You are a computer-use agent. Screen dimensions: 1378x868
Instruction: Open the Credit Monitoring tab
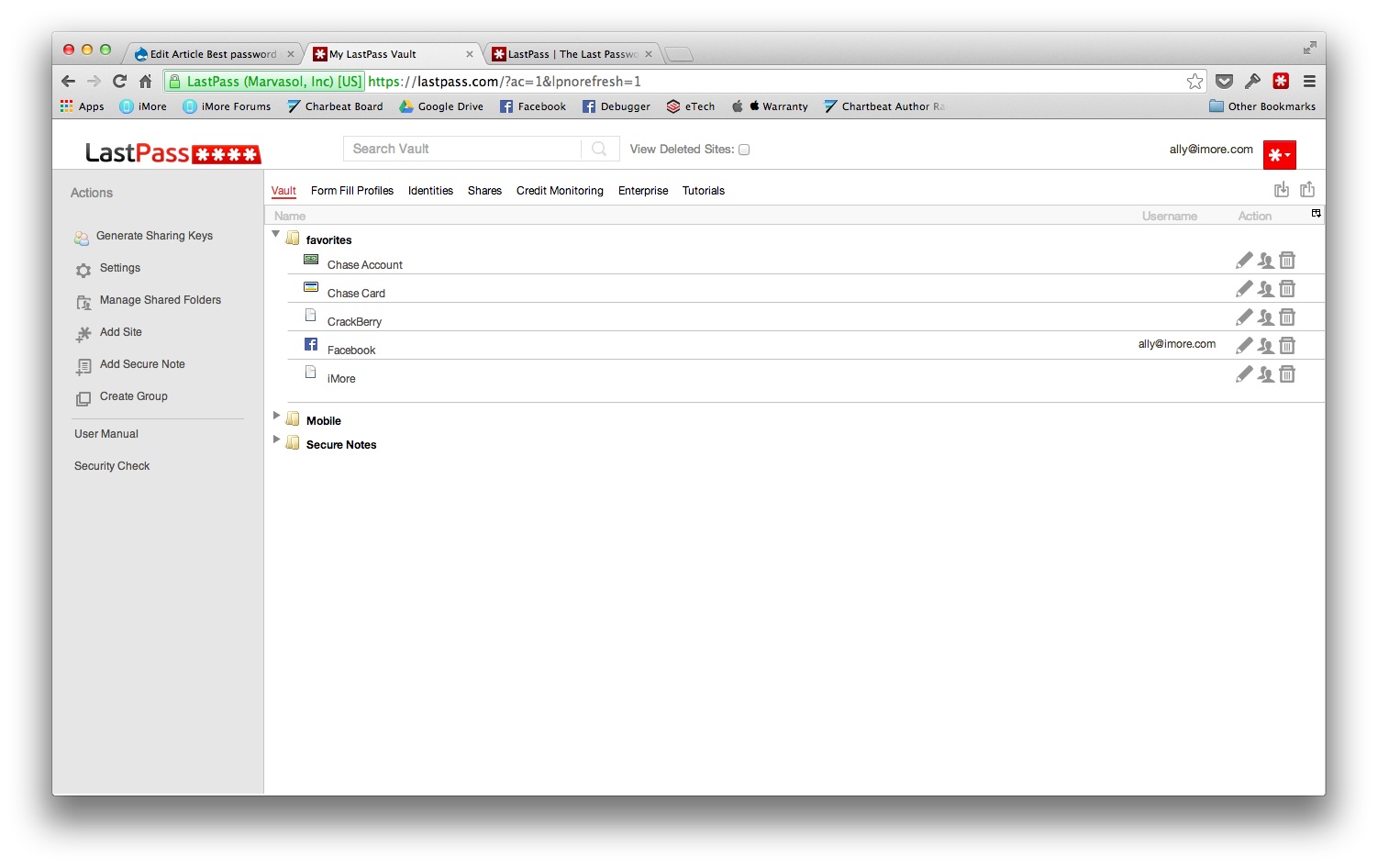(560, 191)
